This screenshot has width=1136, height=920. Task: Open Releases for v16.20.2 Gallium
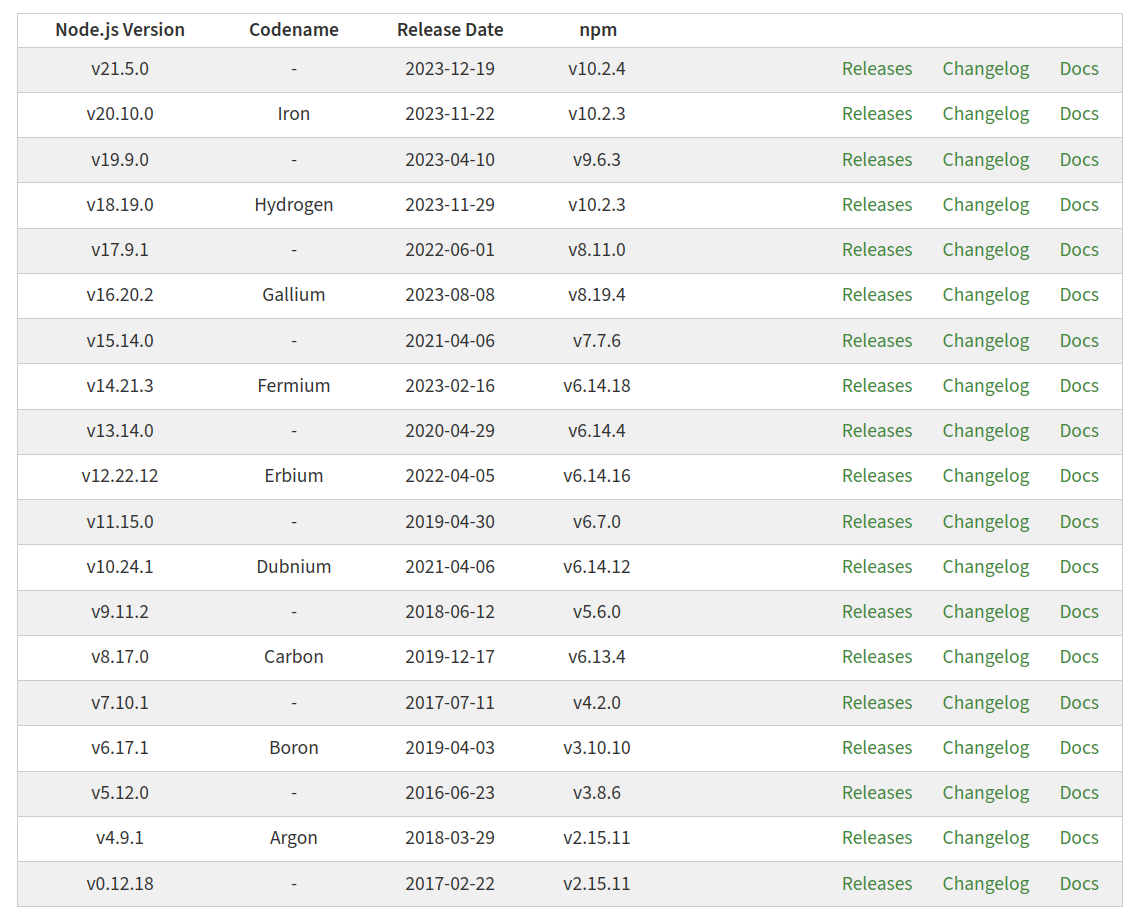877,295
